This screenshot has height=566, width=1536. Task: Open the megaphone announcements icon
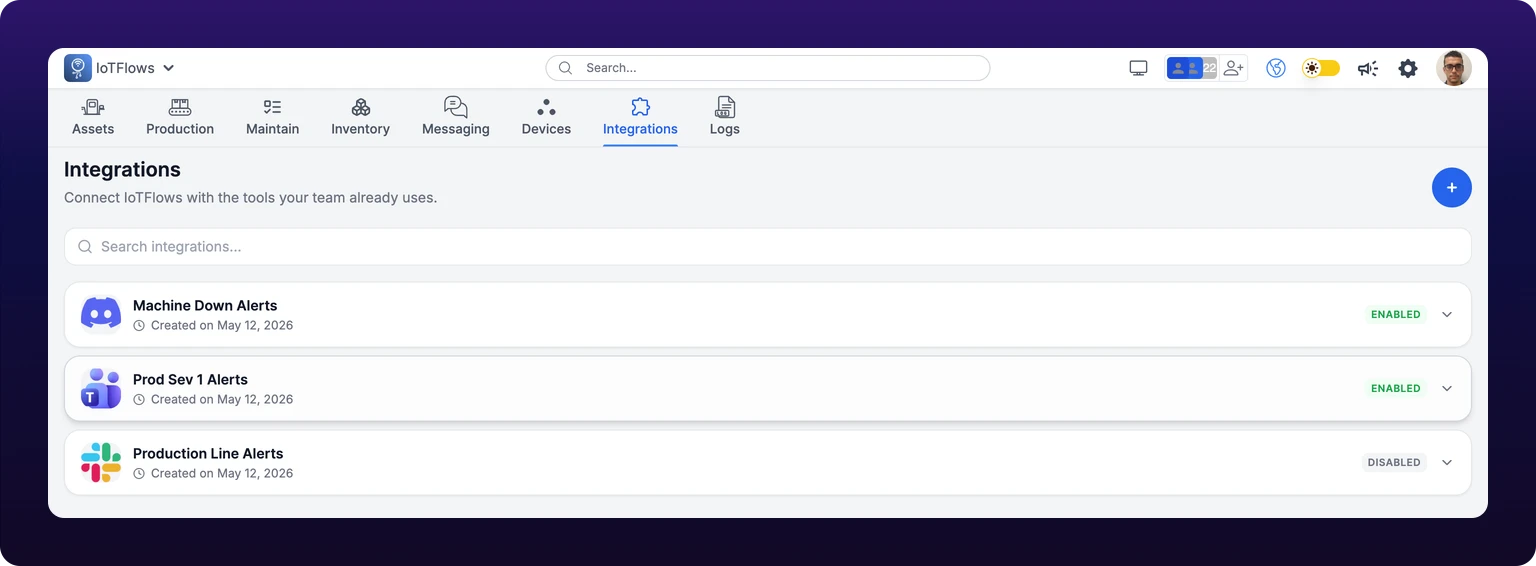tap(1367, 68)
